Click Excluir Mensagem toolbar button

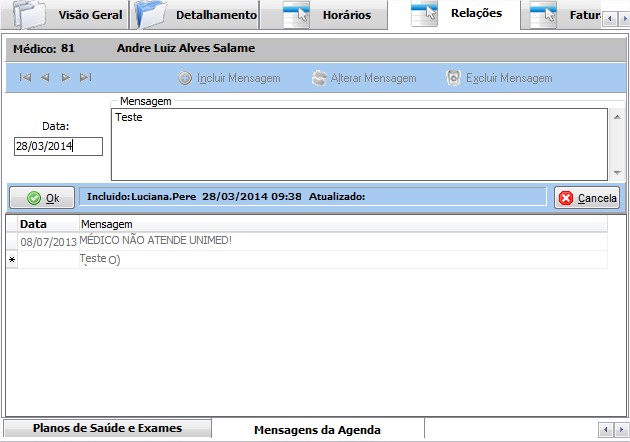[499, 78]
